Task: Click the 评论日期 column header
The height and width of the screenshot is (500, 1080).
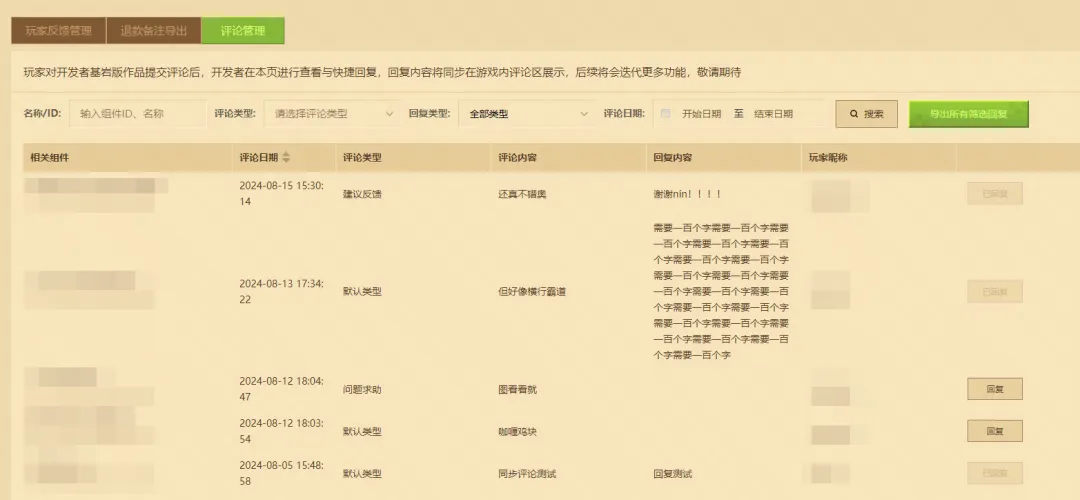Action: coord(259,158)
